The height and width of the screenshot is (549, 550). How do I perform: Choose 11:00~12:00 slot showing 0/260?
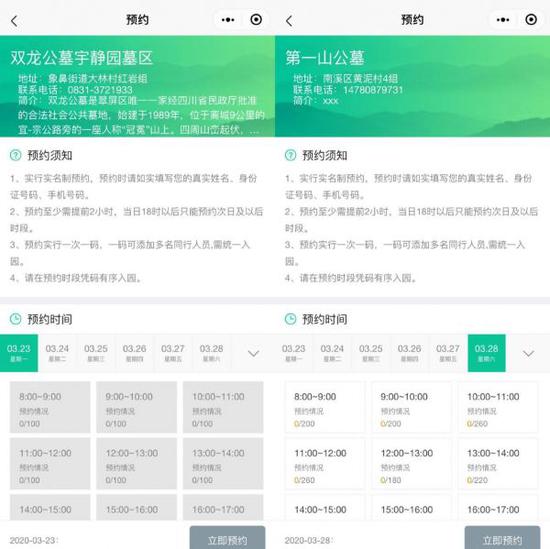[x=325, y=463]
